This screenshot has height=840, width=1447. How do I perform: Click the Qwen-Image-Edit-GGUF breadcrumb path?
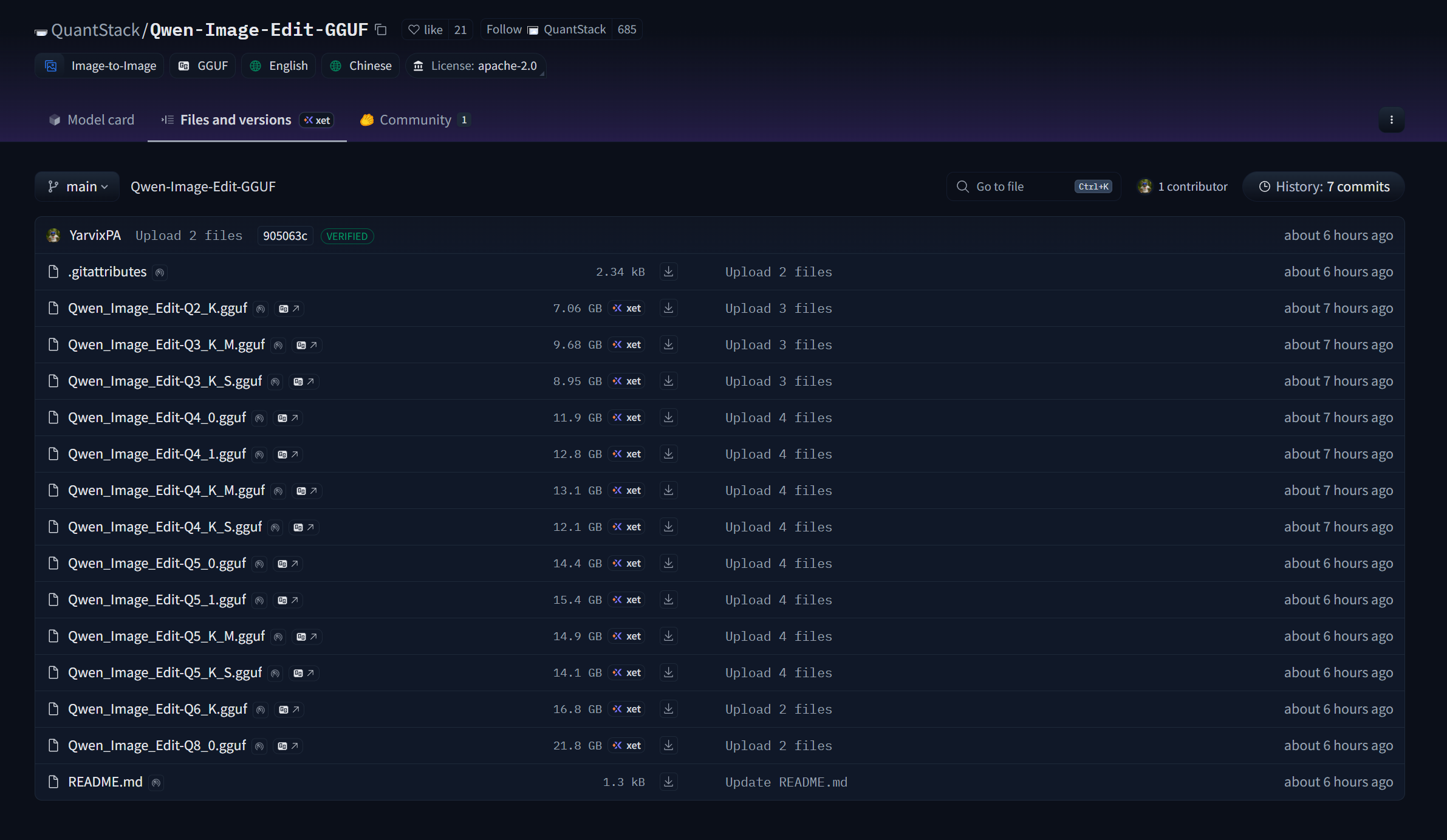click(x=203, y=186)
